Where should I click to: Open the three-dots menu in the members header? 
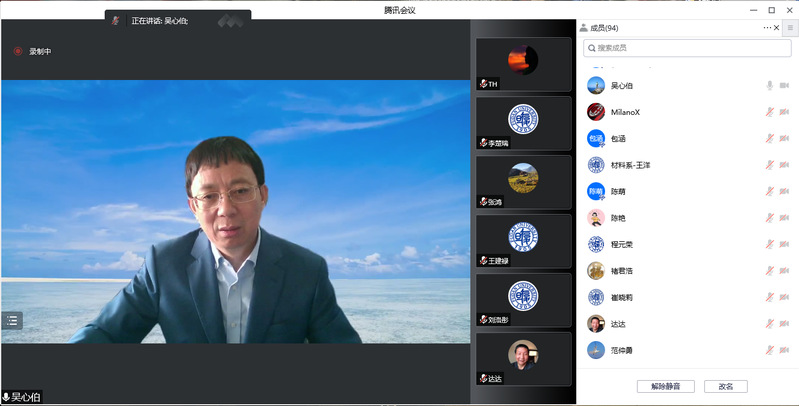pos(767,28)
